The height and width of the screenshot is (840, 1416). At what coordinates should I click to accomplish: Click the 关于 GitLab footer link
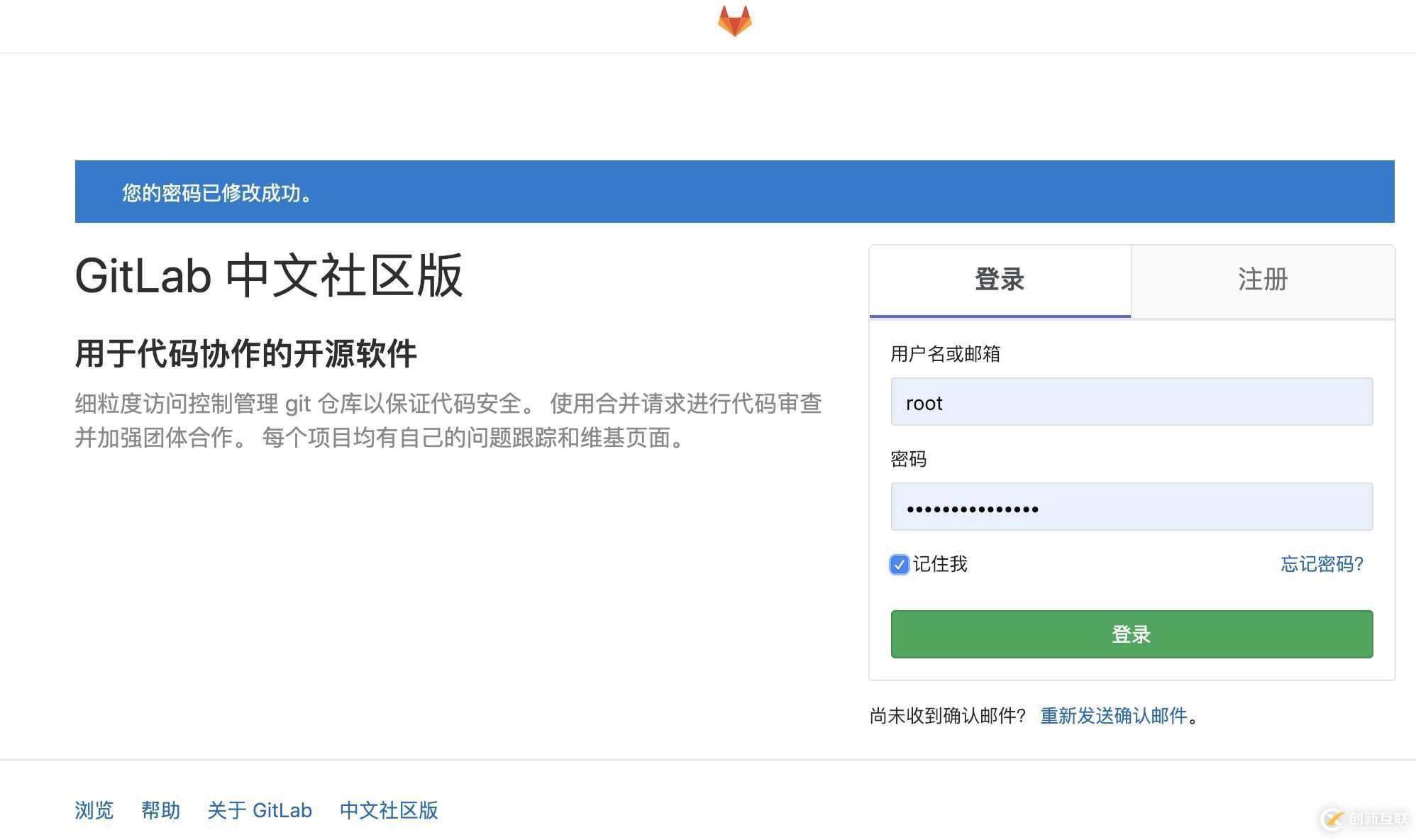tap(260, 810)
